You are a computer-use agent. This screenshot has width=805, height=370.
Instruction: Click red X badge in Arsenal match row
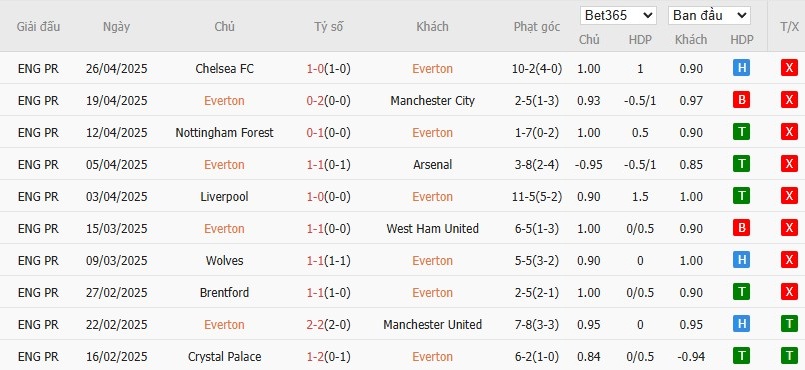[789, 164]
